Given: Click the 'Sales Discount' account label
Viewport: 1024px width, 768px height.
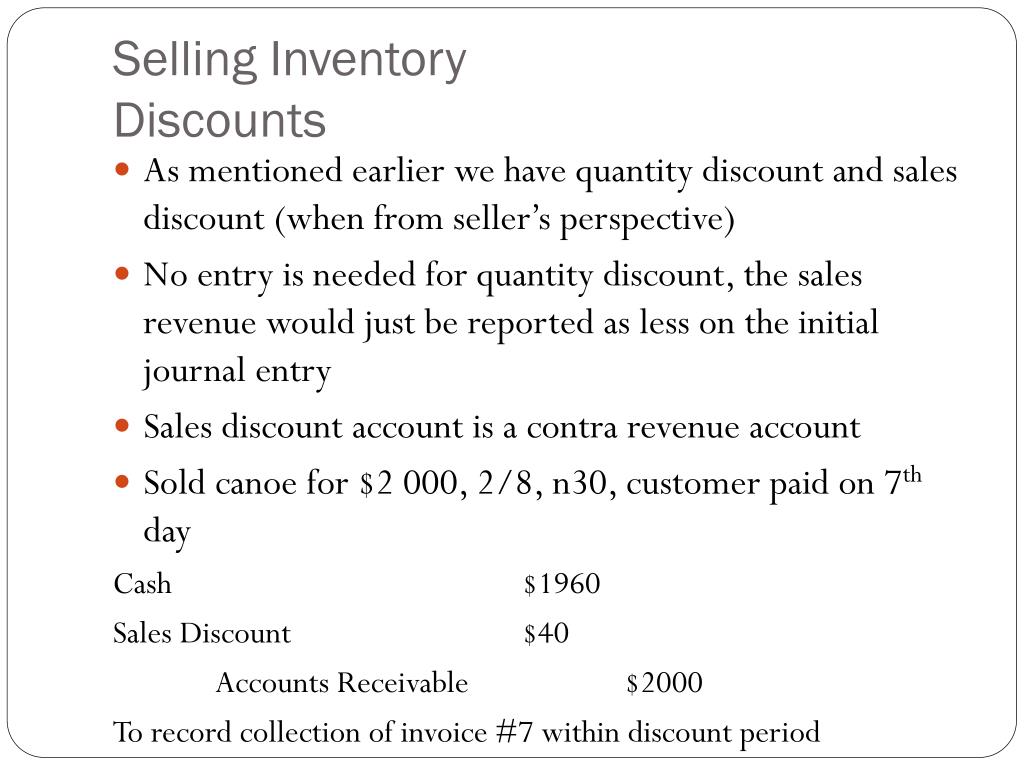Looking at the screenshot, I should tap(202, 633).
